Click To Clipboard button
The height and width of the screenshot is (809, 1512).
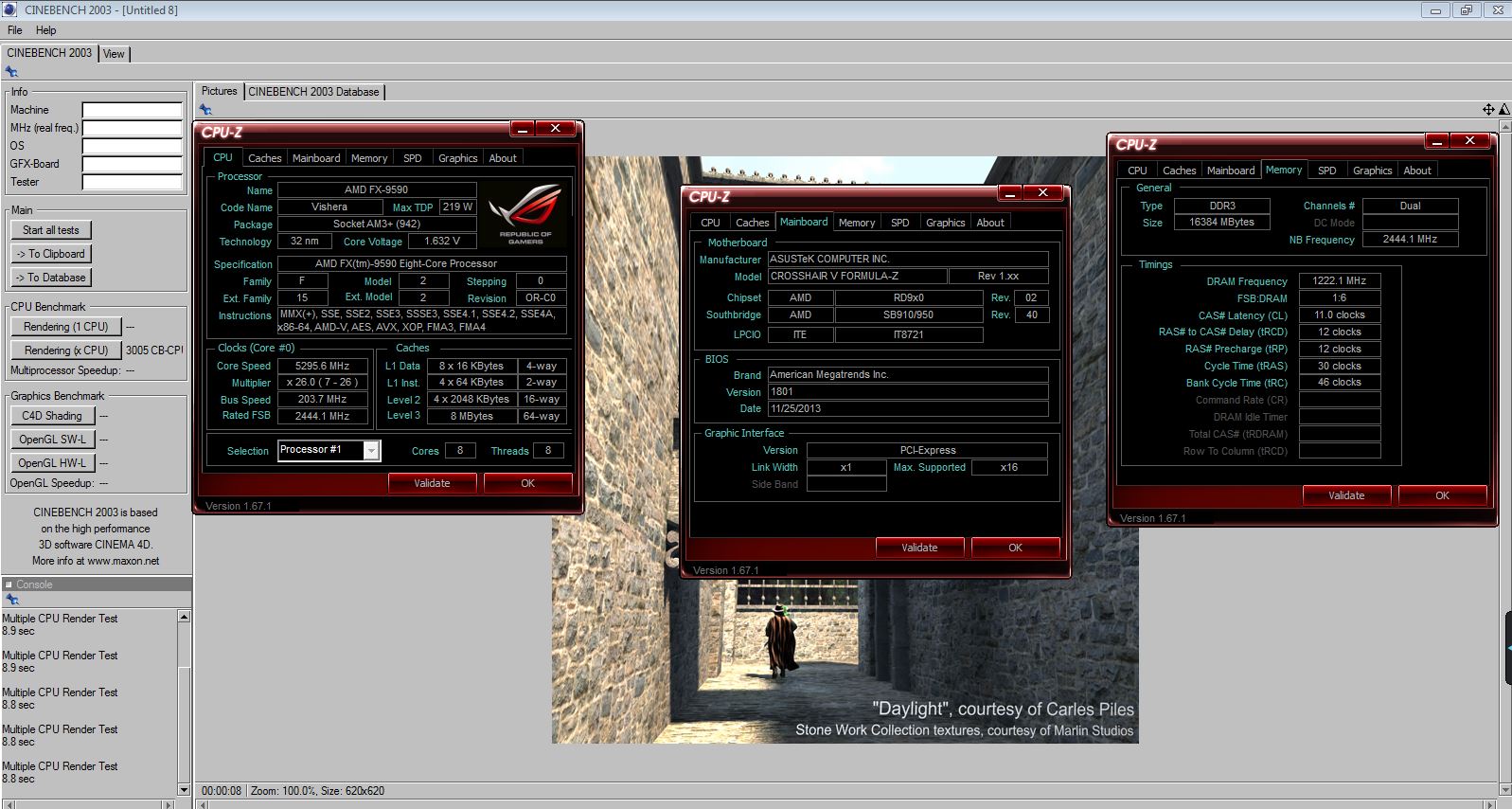click(51, 254)
